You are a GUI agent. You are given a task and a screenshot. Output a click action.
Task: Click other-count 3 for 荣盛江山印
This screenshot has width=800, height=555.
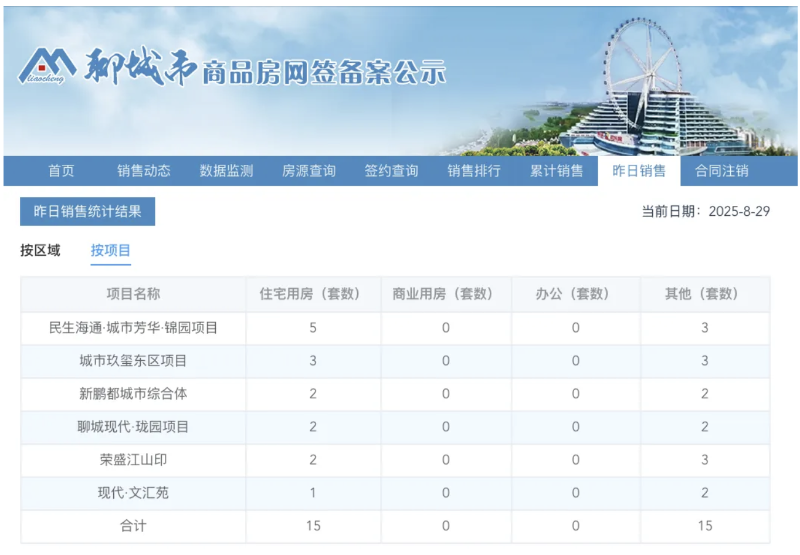[x=705, y=460]
